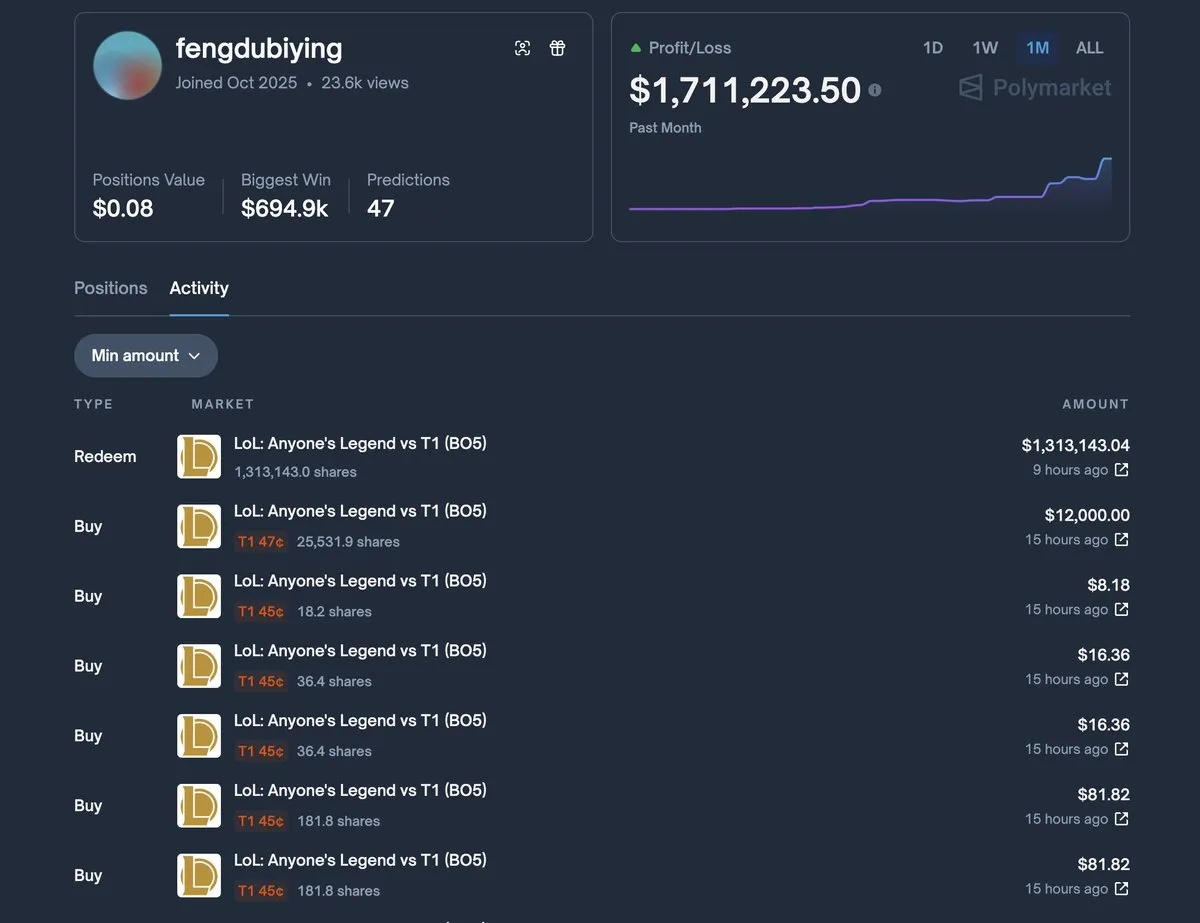The height and width of the screenshot is (923, 1200).
Task: Open external link icon for $12,000.00 buy
Action: 1121,540
